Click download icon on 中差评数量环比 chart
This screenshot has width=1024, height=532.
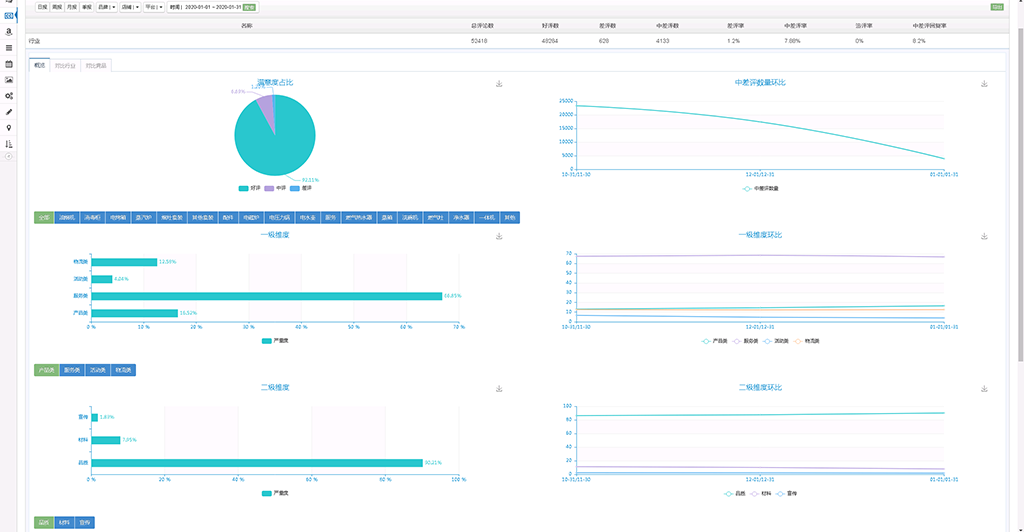(984, 84)
